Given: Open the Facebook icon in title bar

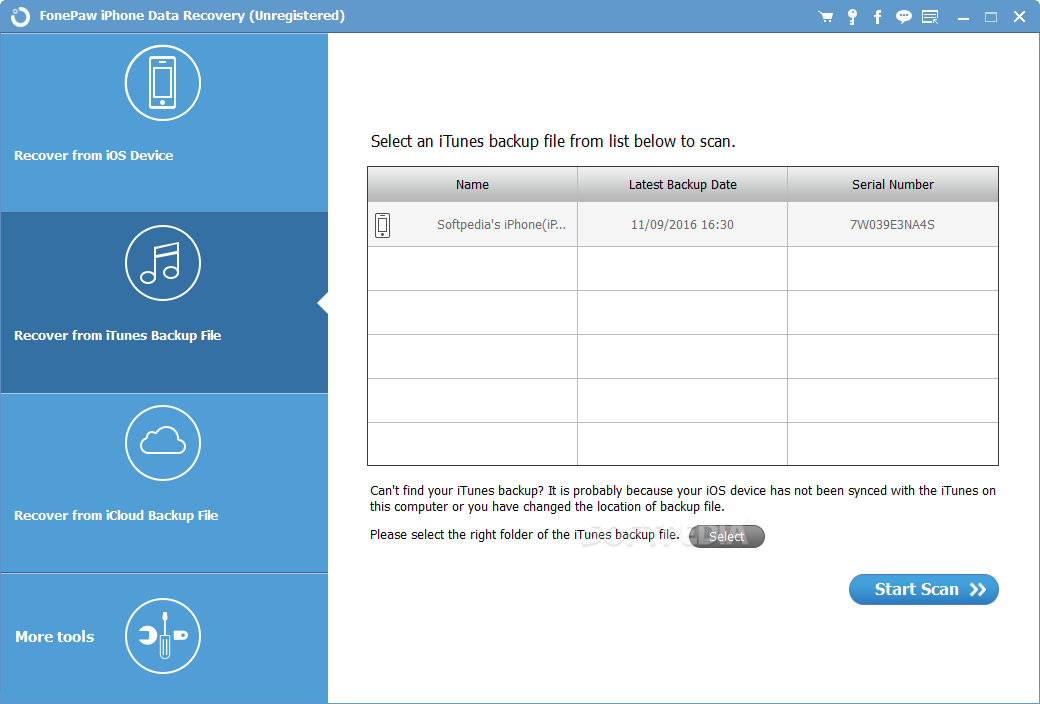Looking at the screenshot, I should point(878,17).
